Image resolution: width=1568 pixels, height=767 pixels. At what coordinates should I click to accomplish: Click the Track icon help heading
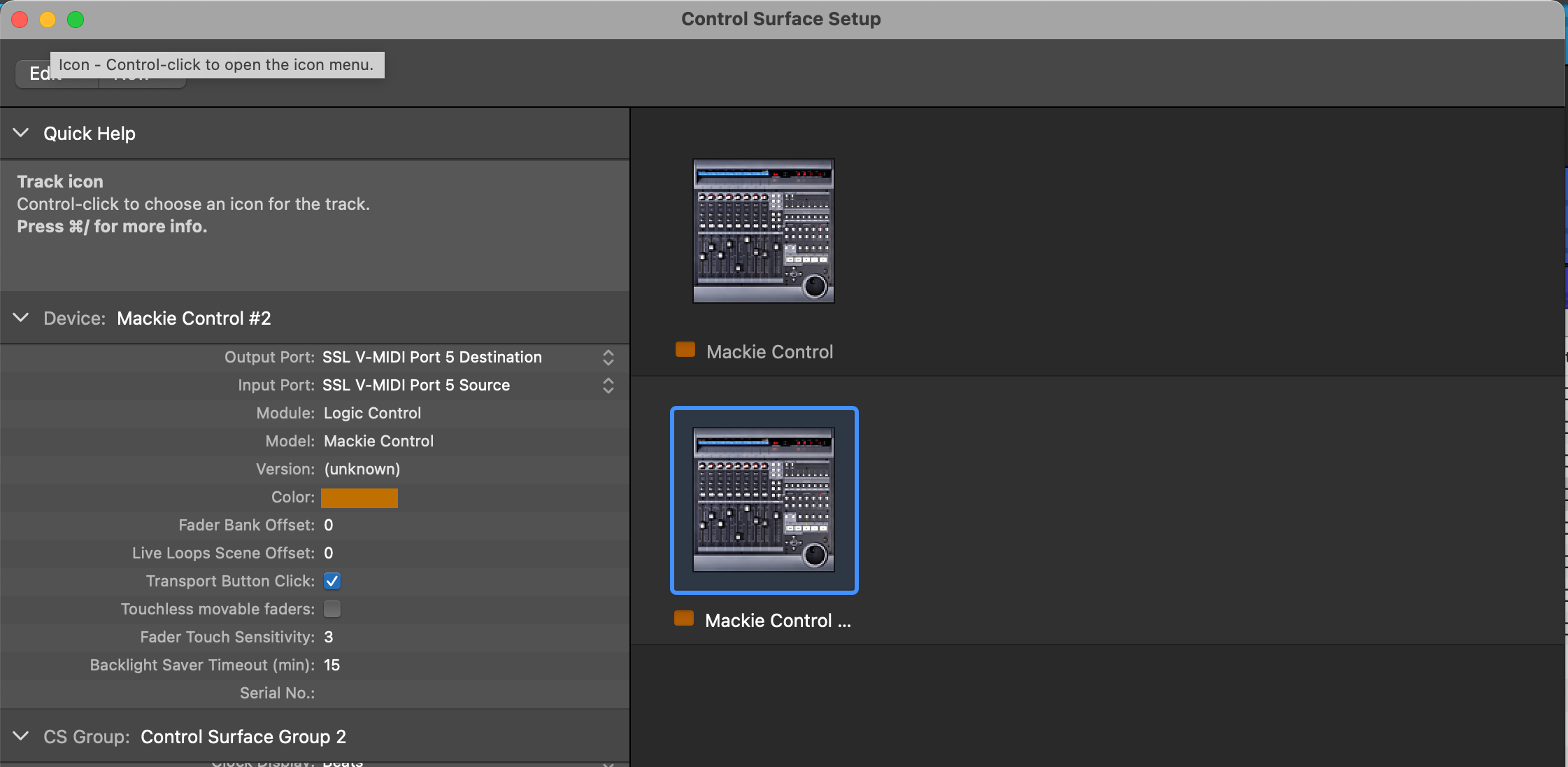(60, 181)
